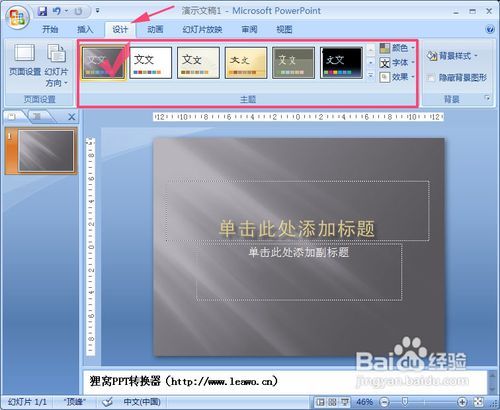Expand the Quick Access Toolbar customize arrow
The image size is (500, 410).
tap(98, 11)
